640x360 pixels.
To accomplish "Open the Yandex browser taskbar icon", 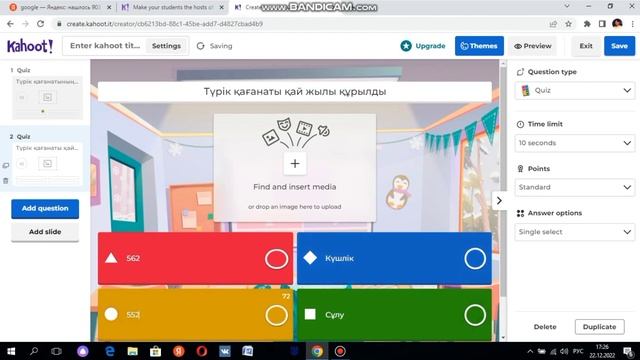I will coord(179,351).
